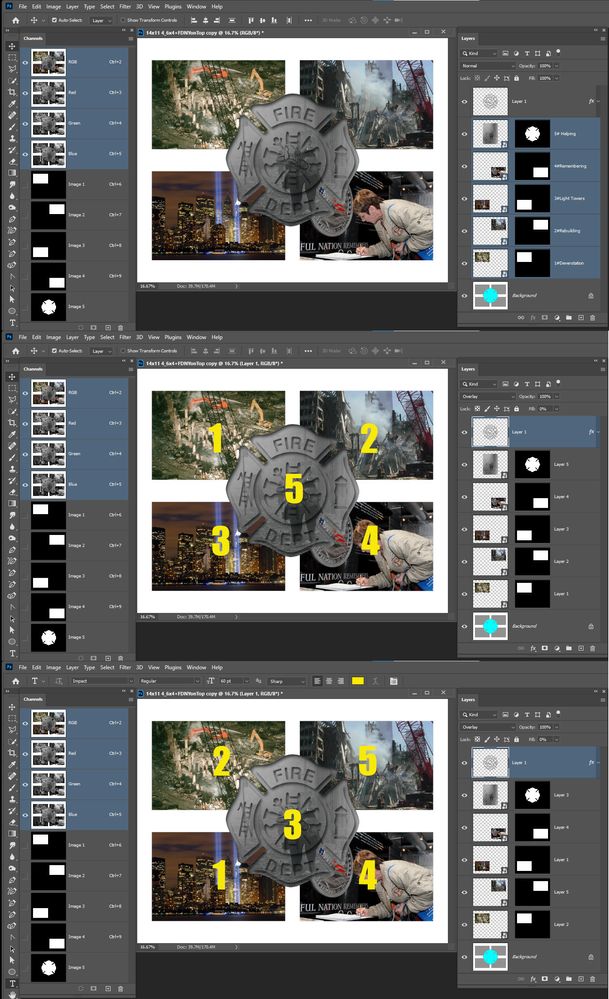Open the Layer menu in middle window

point(72,337)
